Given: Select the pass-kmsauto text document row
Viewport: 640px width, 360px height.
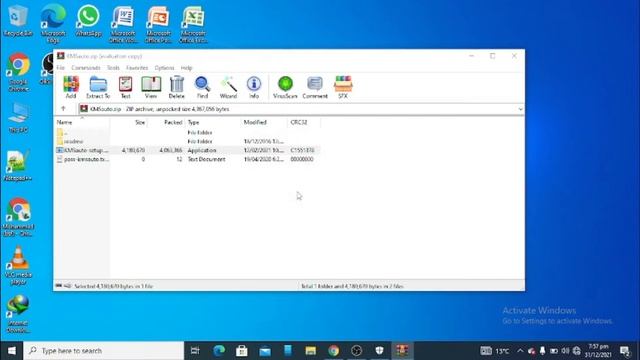Looking at the screenshot, I should coord(187,159).
